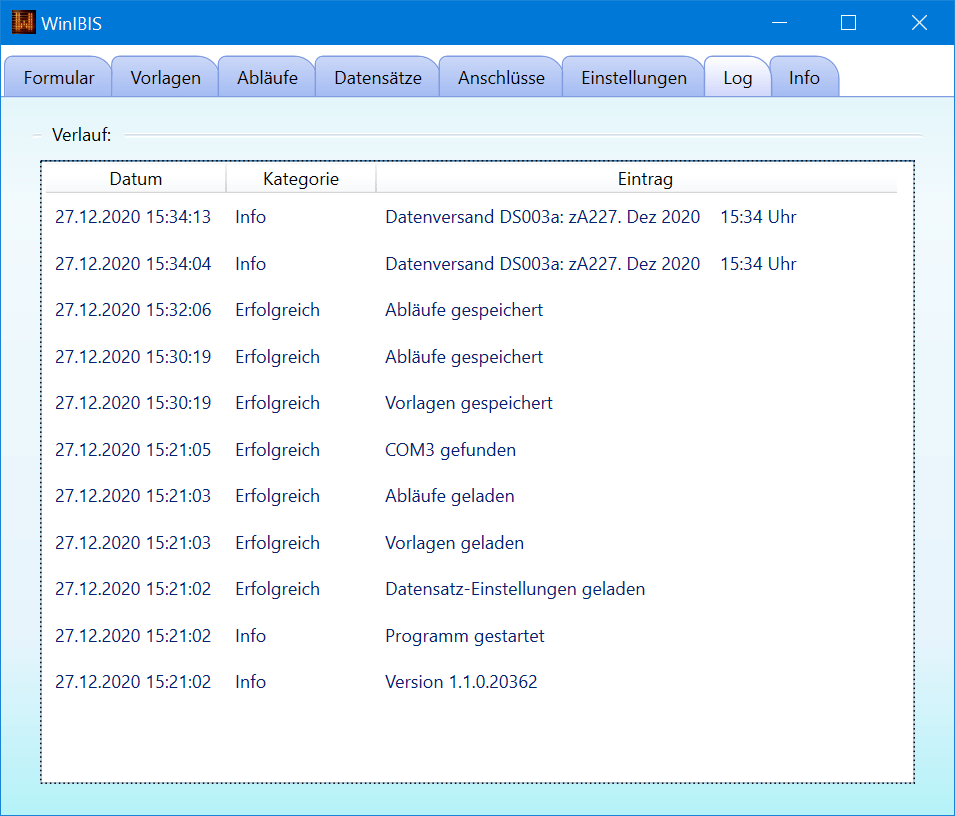This screenshot has height=816, width=955.
Task: Select the Datensätze tab
Action: point(378,77)
